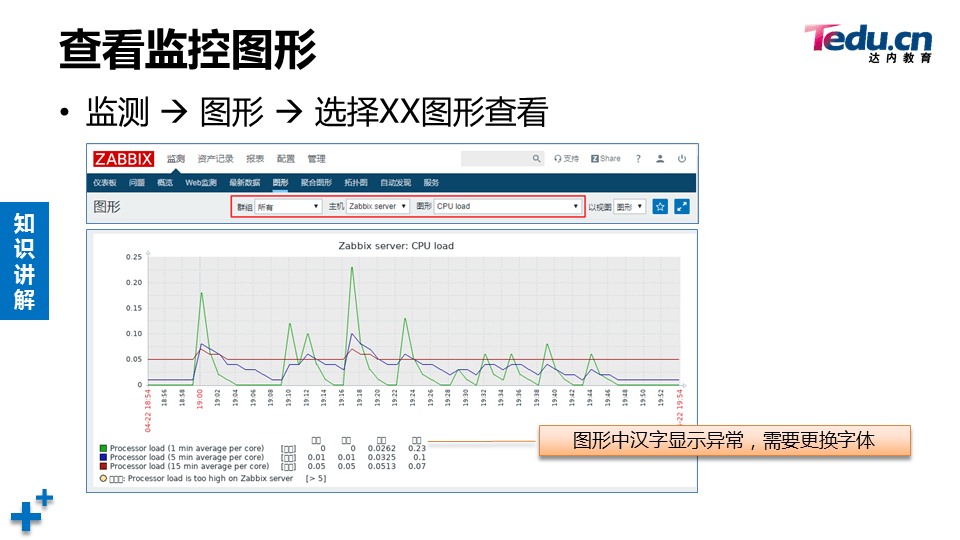
Task: Switch to 图形 submenu tab
Action: tap(280, 182)
